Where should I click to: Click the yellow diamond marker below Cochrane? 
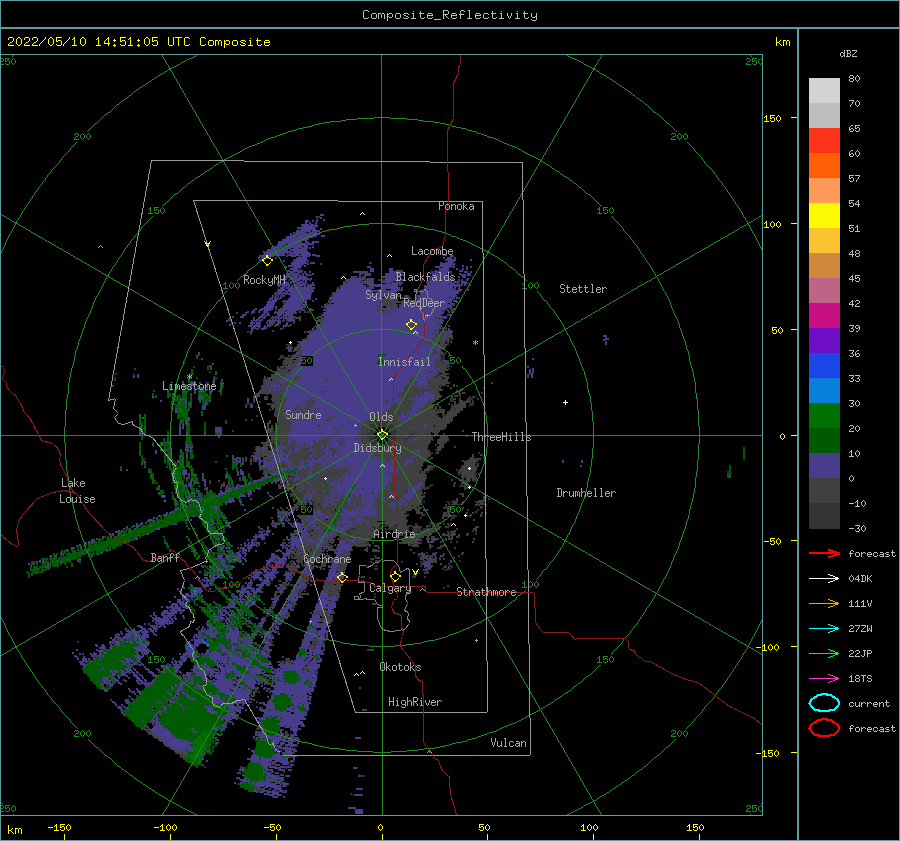coord(342,577)
